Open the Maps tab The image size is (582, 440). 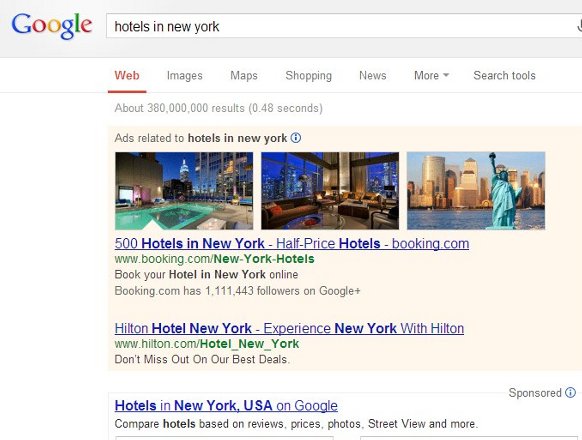[243, 75]
